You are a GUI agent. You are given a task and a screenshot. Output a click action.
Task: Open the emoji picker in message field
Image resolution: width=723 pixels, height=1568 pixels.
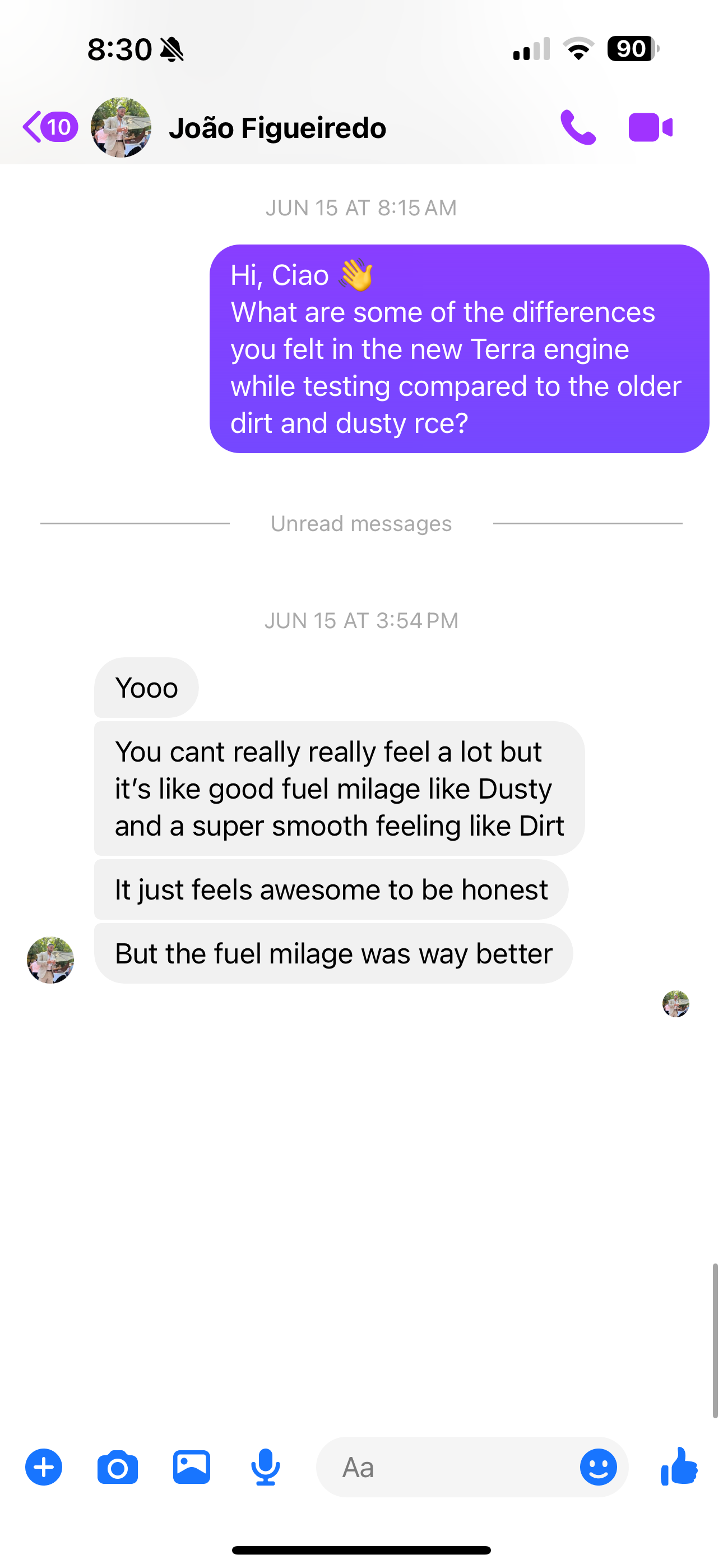pos(598,1467)
